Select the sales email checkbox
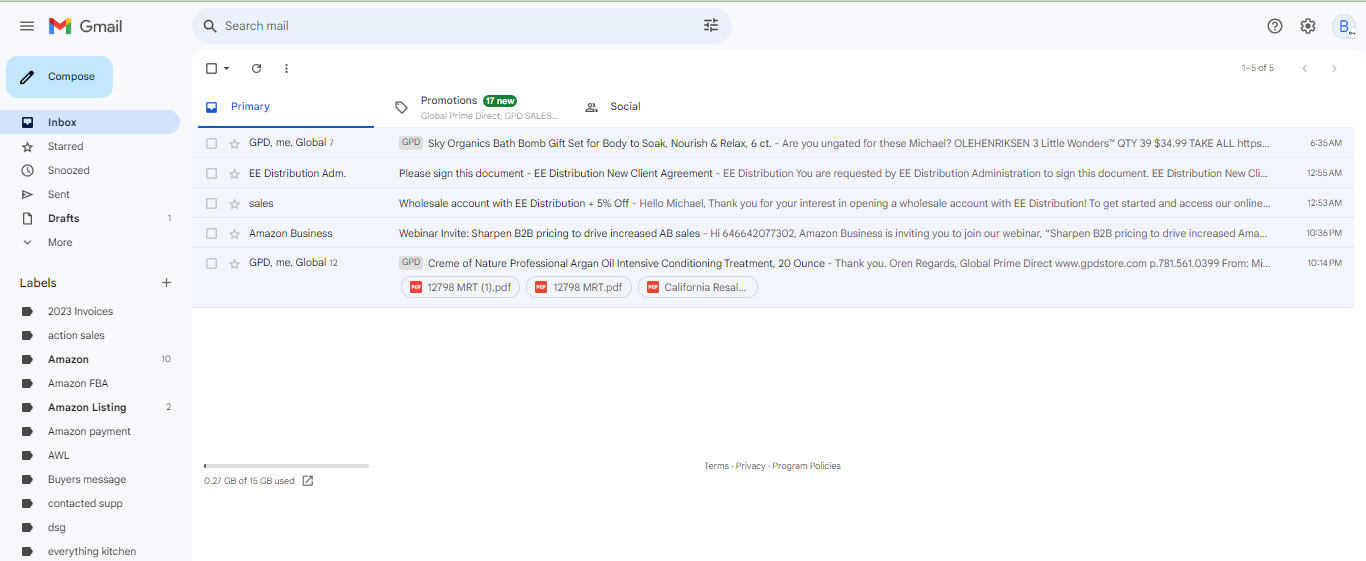The height and width of the screenshot is (561, 1366). tap(211, 203)
